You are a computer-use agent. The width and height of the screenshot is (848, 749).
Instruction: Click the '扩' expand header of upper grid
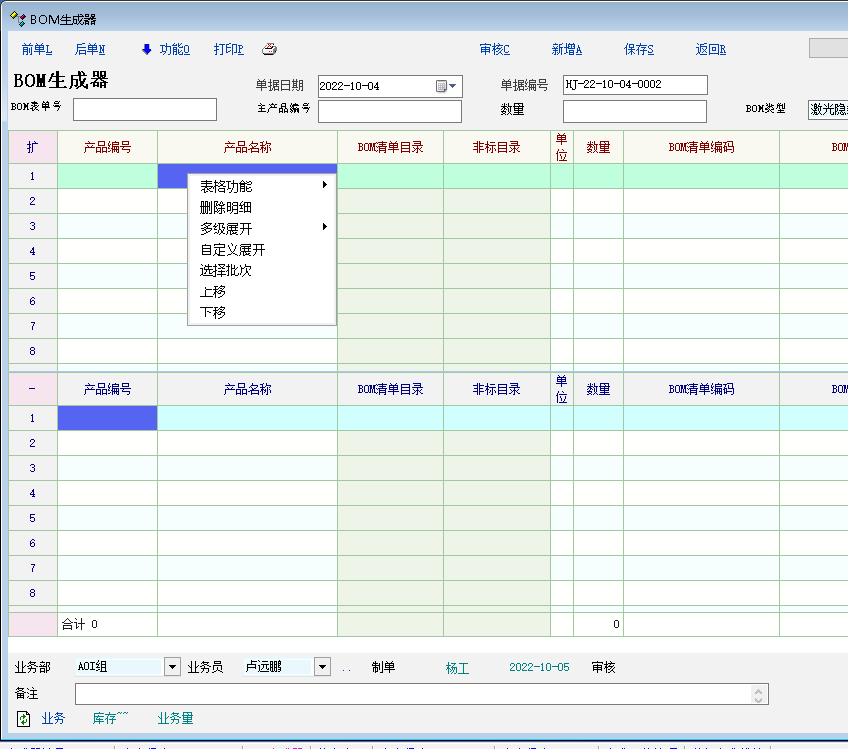(33, 147)
